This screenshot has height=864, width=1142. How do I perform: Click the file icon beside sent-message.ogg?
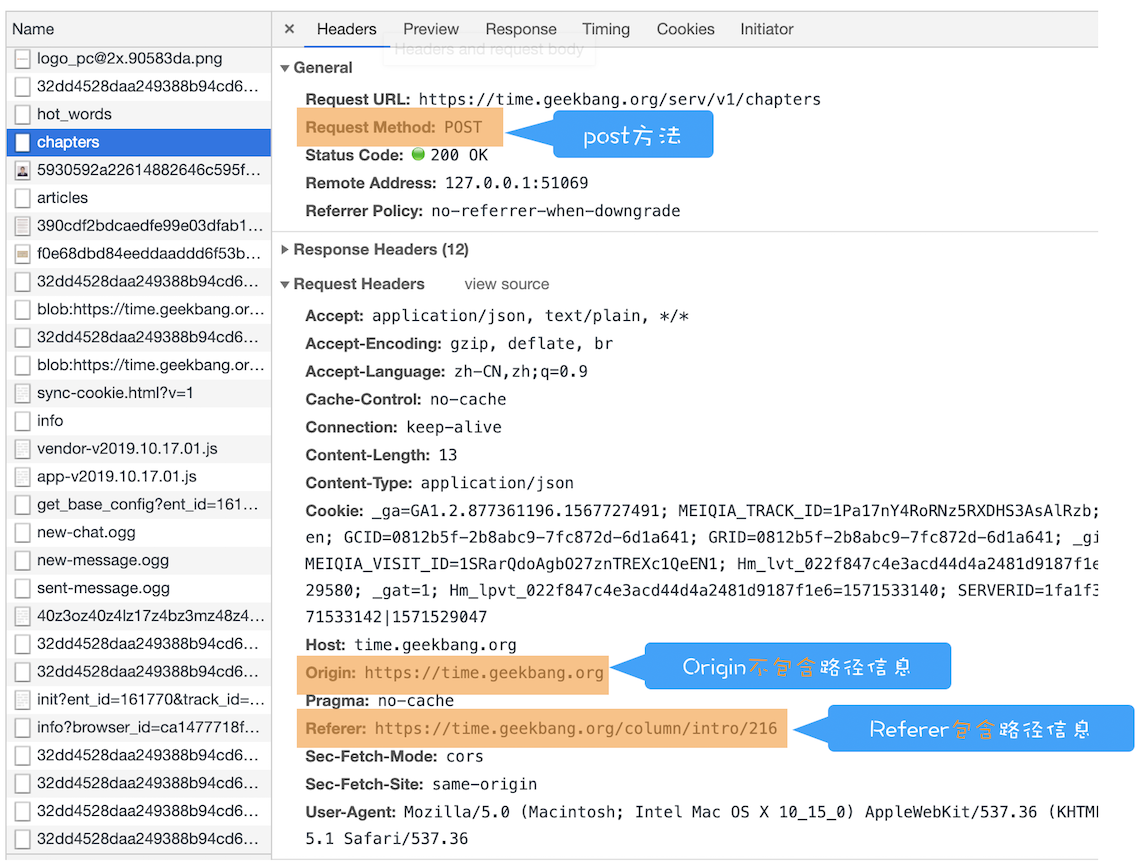pos(25,588)
